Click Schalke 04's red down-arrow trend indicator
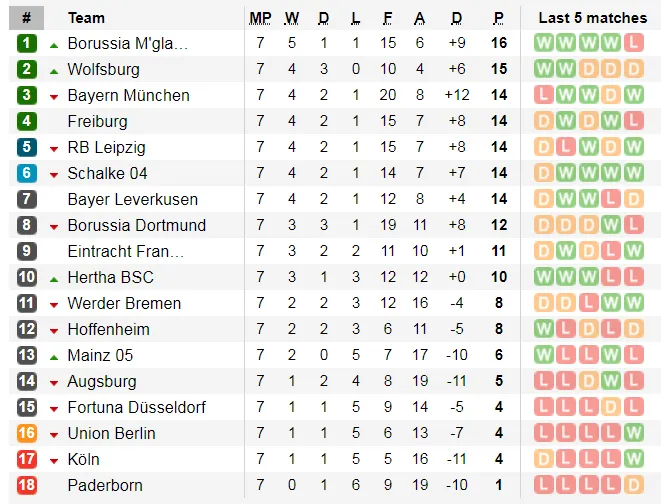Viewport: 661px width, 504px height. [54, 174]
